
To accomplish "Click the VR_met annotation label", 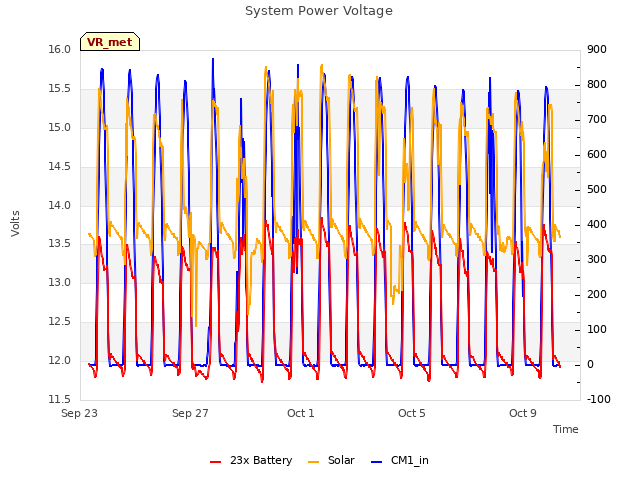I will tap(110, 42).
